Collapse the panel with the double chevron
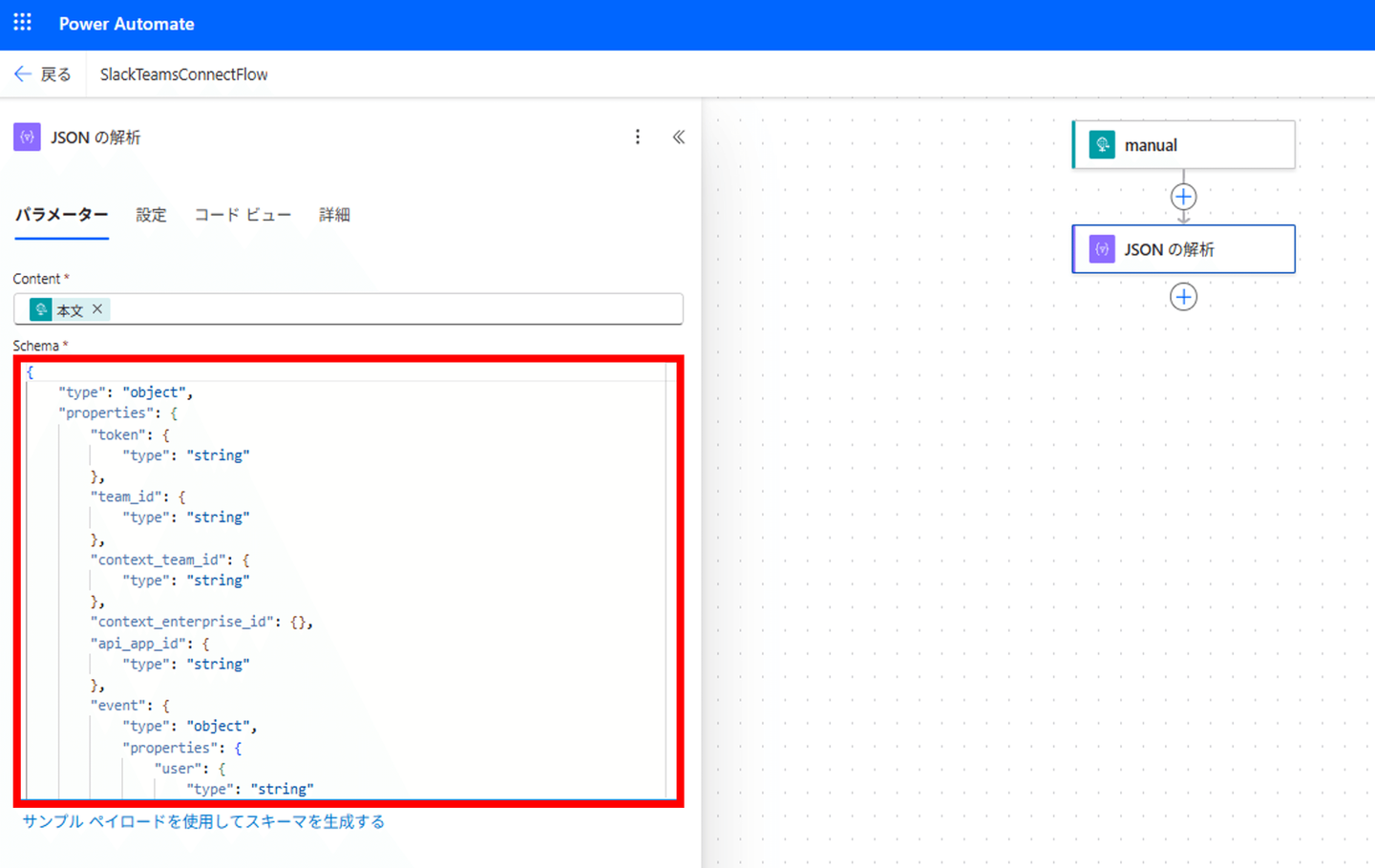The height and width of the screenshot is (868, 1375). pyautogui.click(x=679, y=137)
